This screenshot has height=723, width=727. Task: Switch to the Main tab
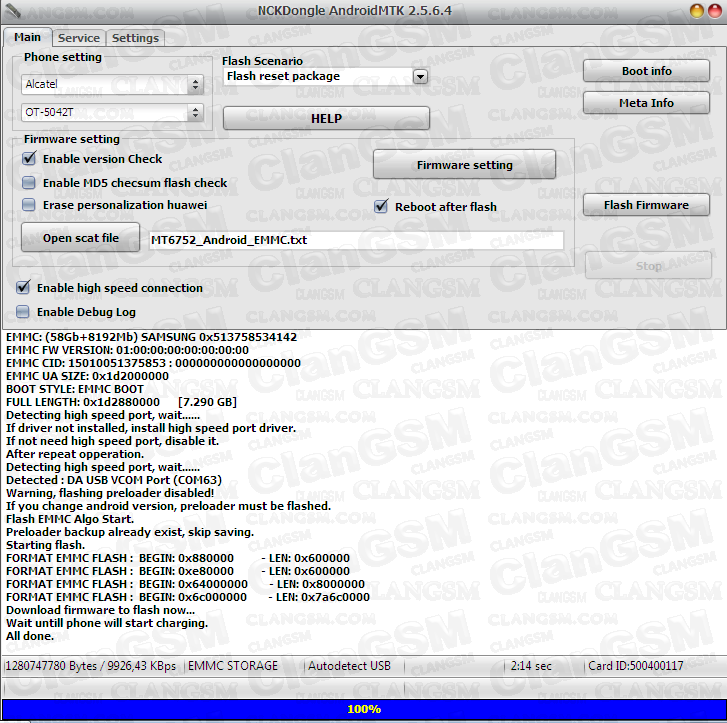click(27, 37)
